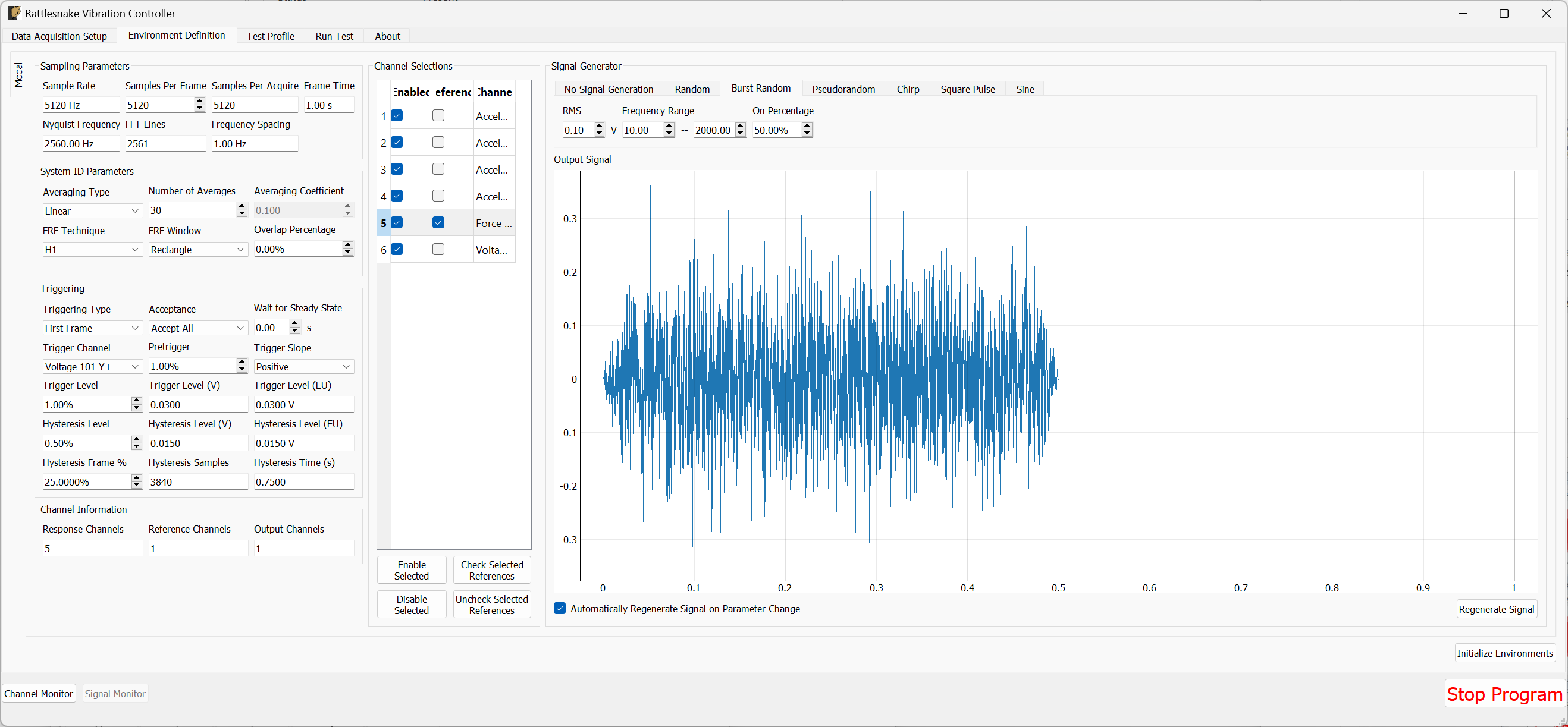Select the Sine signal generation mode
The height and width of the screenshot is (727, 1568).
[1024, 89]
